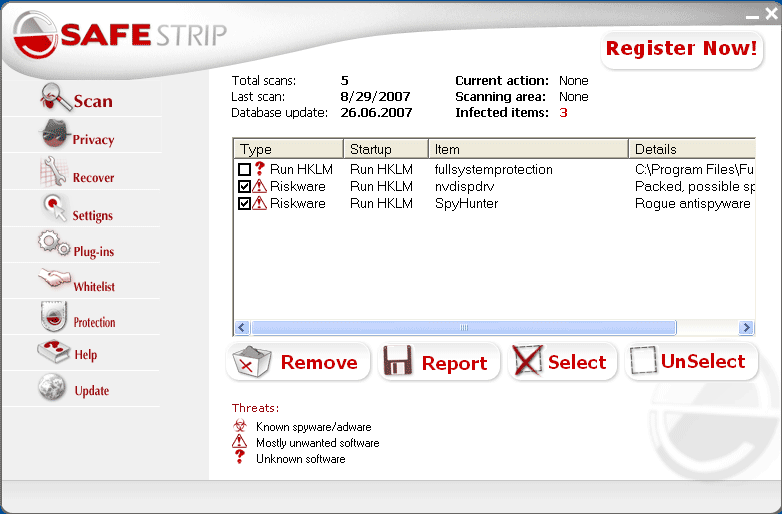Click the Update globe icon

52,387
